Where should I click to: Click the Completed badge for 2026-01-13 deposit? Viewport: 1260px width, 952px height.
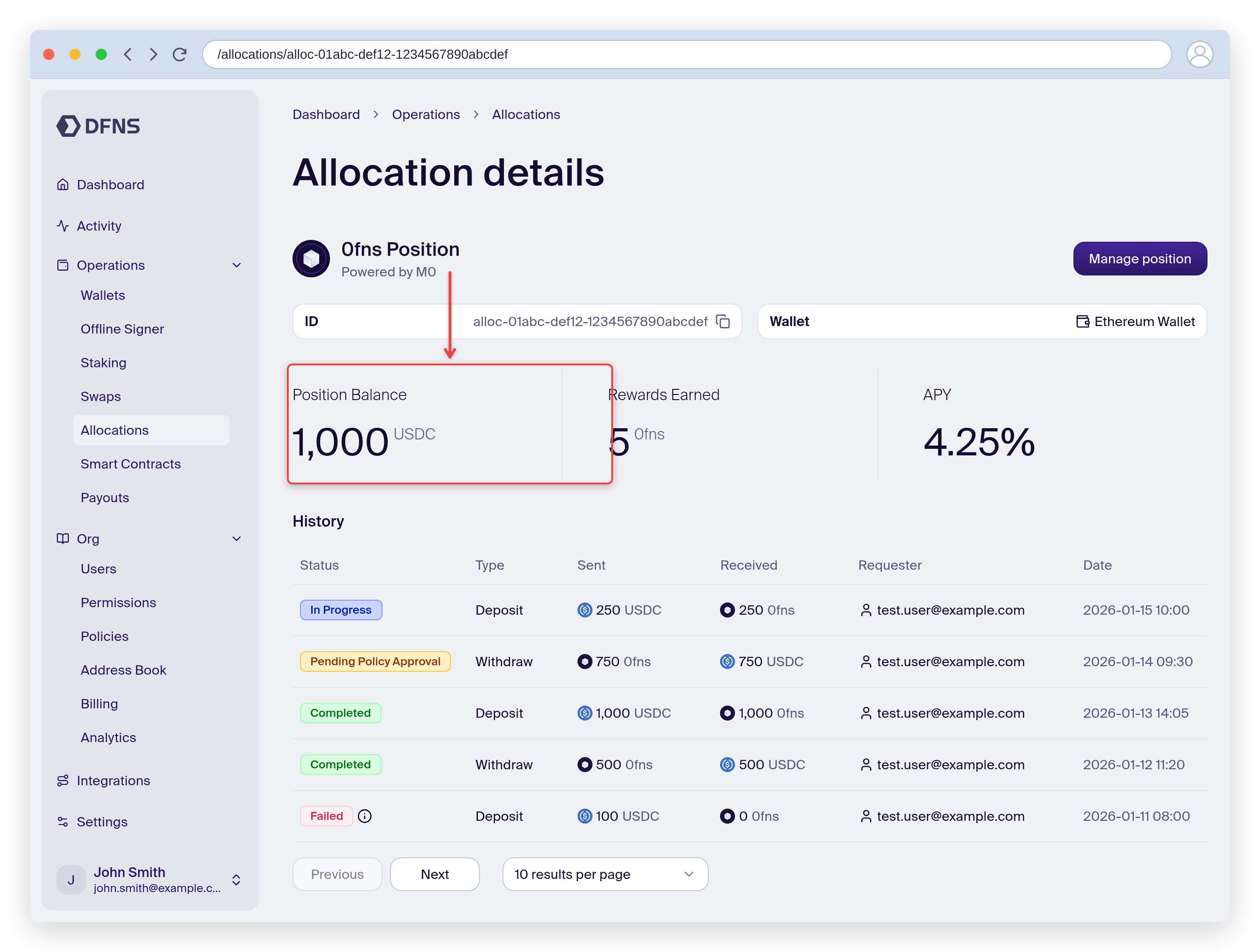tap(340, 713)
